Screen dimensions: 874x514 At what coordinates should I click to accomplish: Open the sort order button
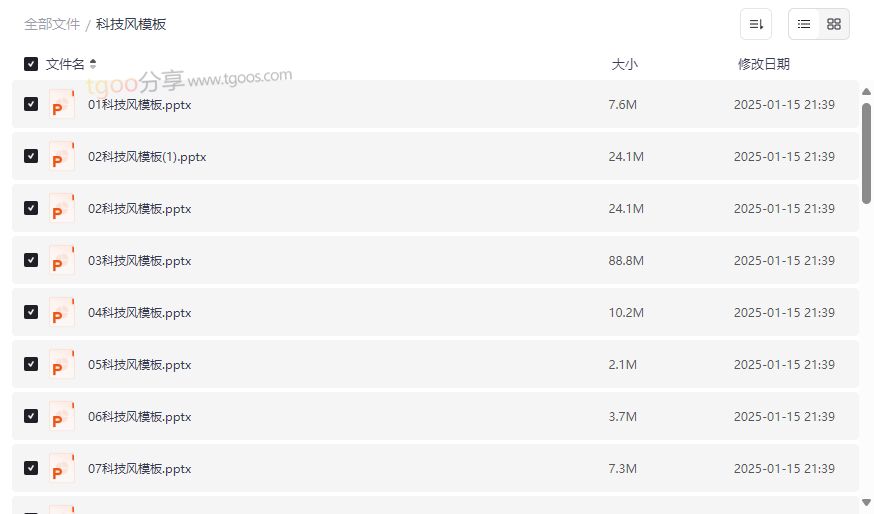pyautogui.click(x=756, y=24)
